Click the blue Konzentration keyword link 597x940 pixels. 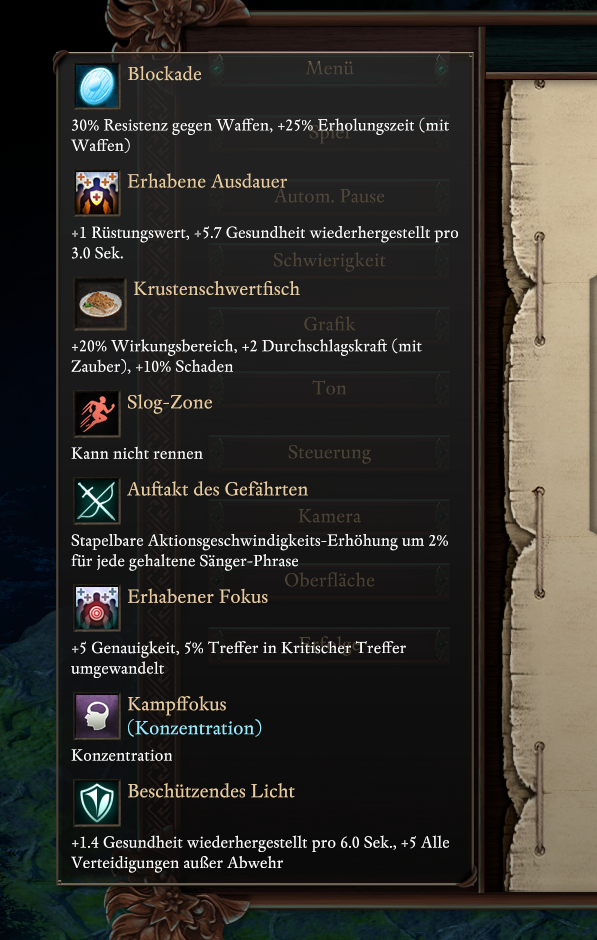195,728
